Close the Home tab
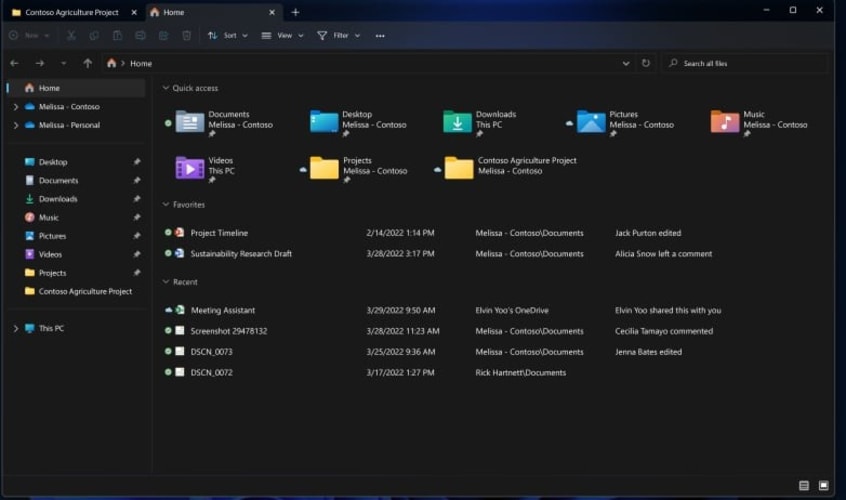The height and width of the screenshot is (500, 846). [x=272, y=12]
